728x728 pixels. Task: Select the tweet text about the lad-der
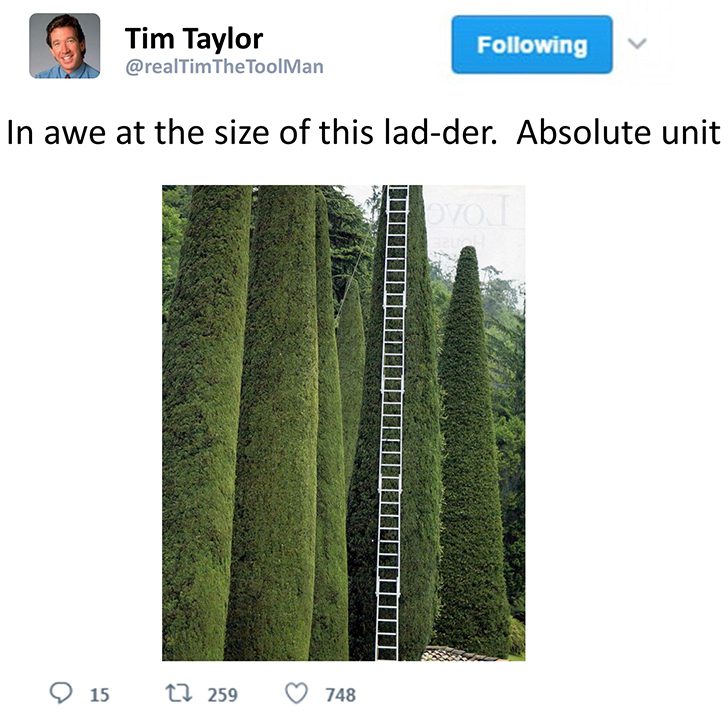coord(364,133)
